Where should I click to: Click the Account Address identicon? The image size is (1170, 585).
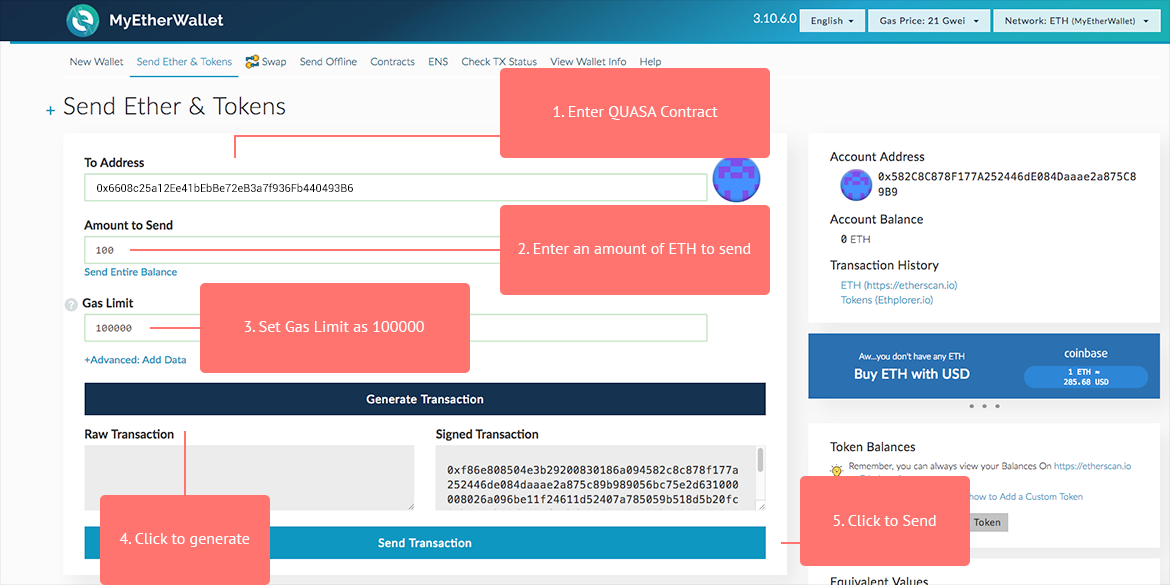click(855, 184)
